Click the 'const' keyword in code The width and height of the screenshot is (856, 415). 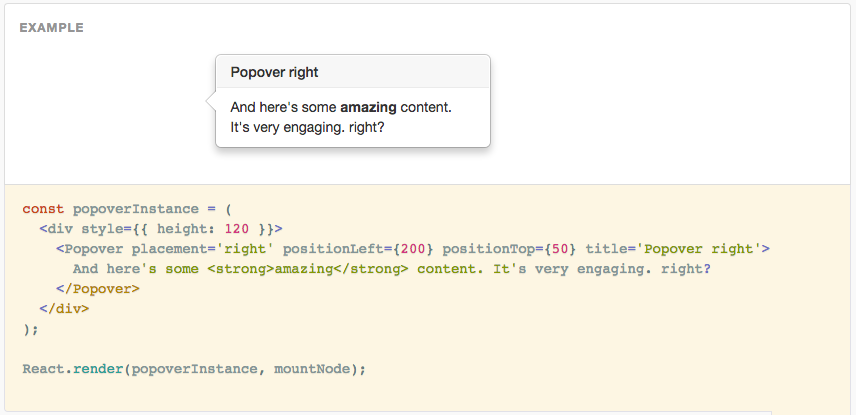click(x=43, y=209)
